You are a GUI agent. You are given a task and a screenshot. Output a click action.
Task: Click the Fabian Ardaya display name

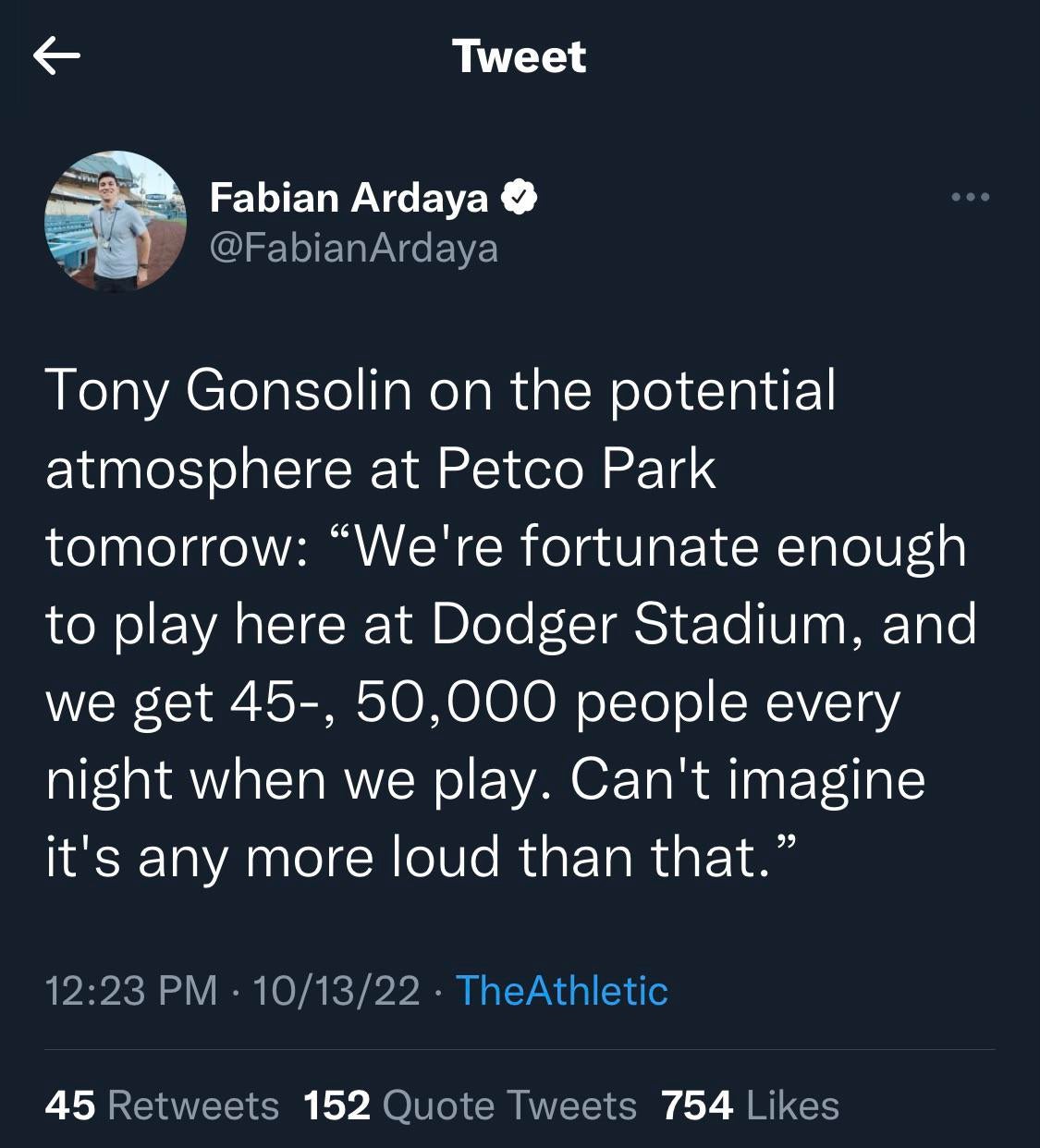pos(349,197)
